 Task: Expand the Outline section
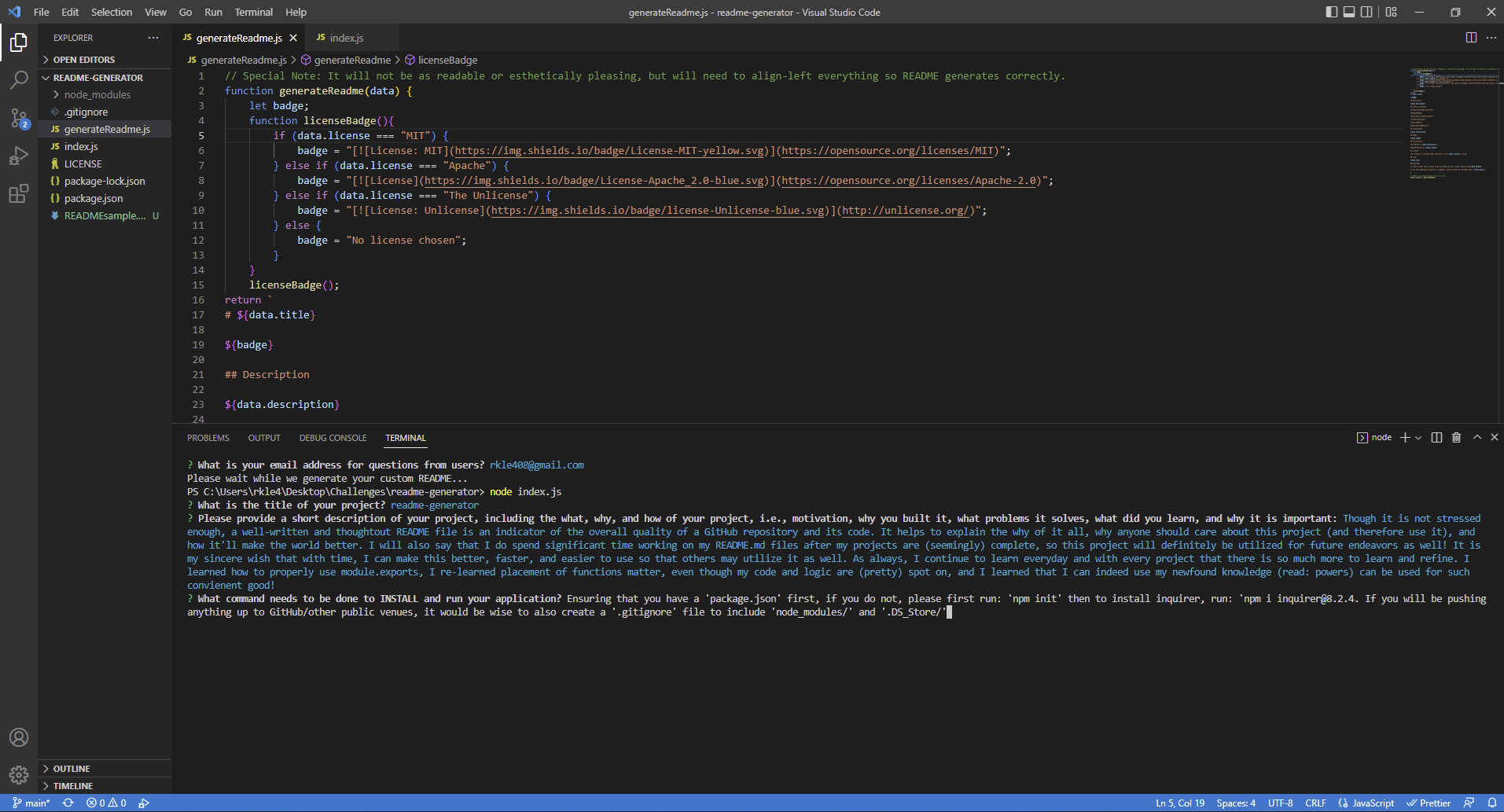click(105, 769)
